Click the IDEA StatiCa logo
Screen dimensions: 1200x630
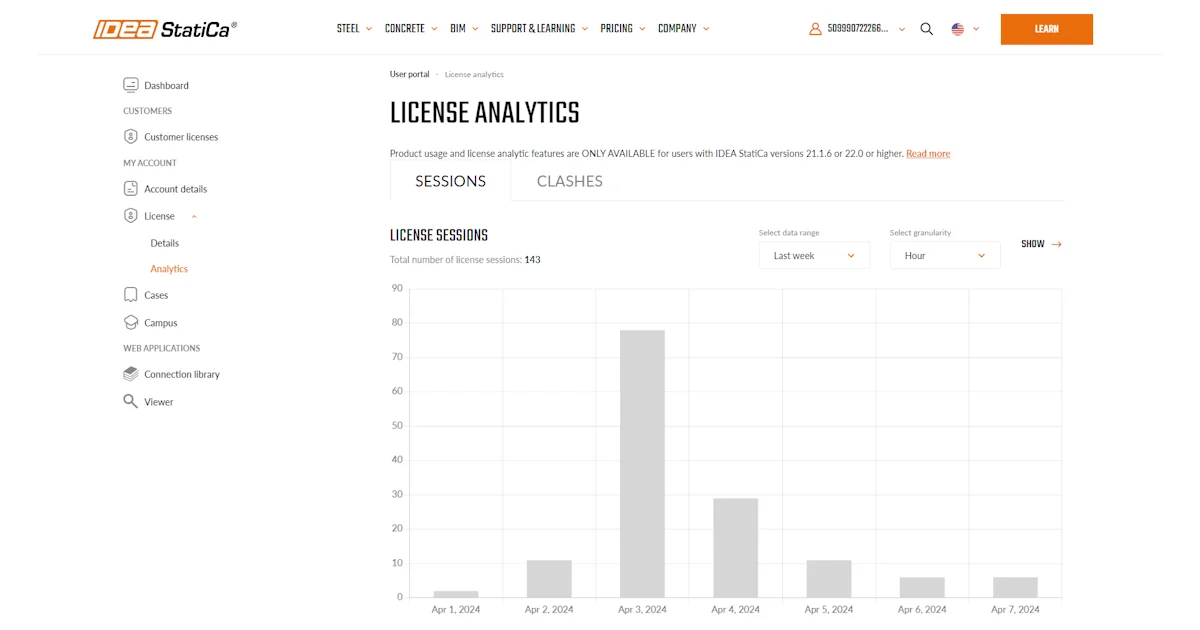[165, 29]
